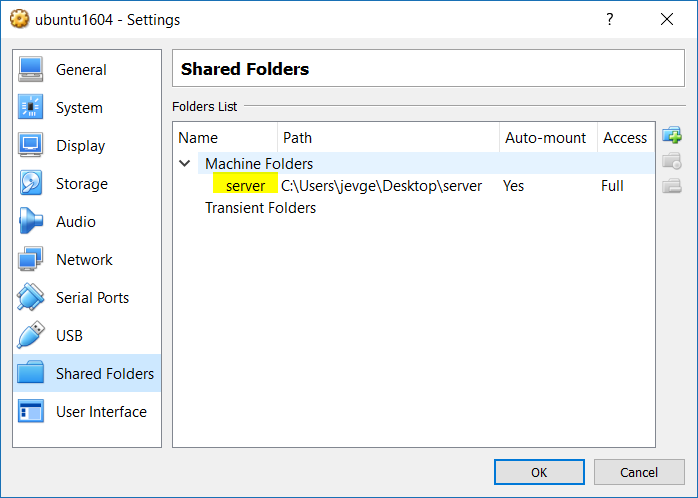Click the USB plug icon
This screenshot has height=498, width=698.
tap(31, 335)
